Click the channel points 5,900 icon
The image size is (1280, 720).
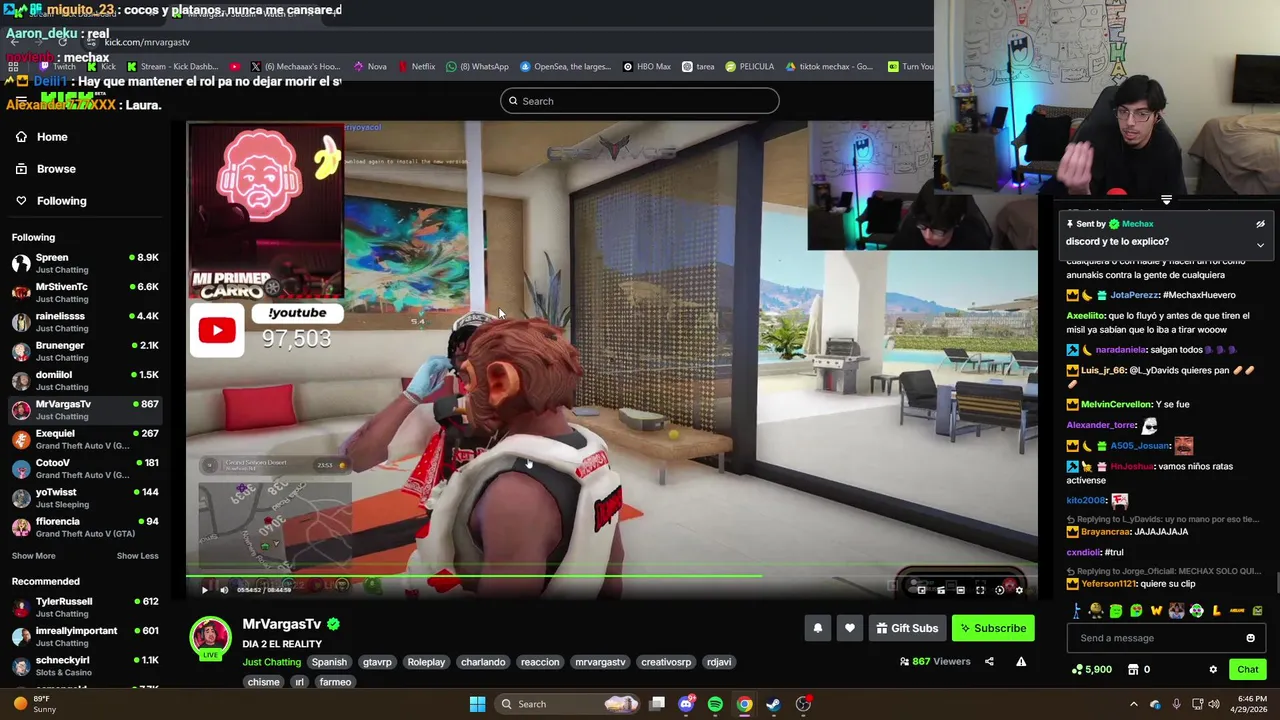coord(1077,670)
